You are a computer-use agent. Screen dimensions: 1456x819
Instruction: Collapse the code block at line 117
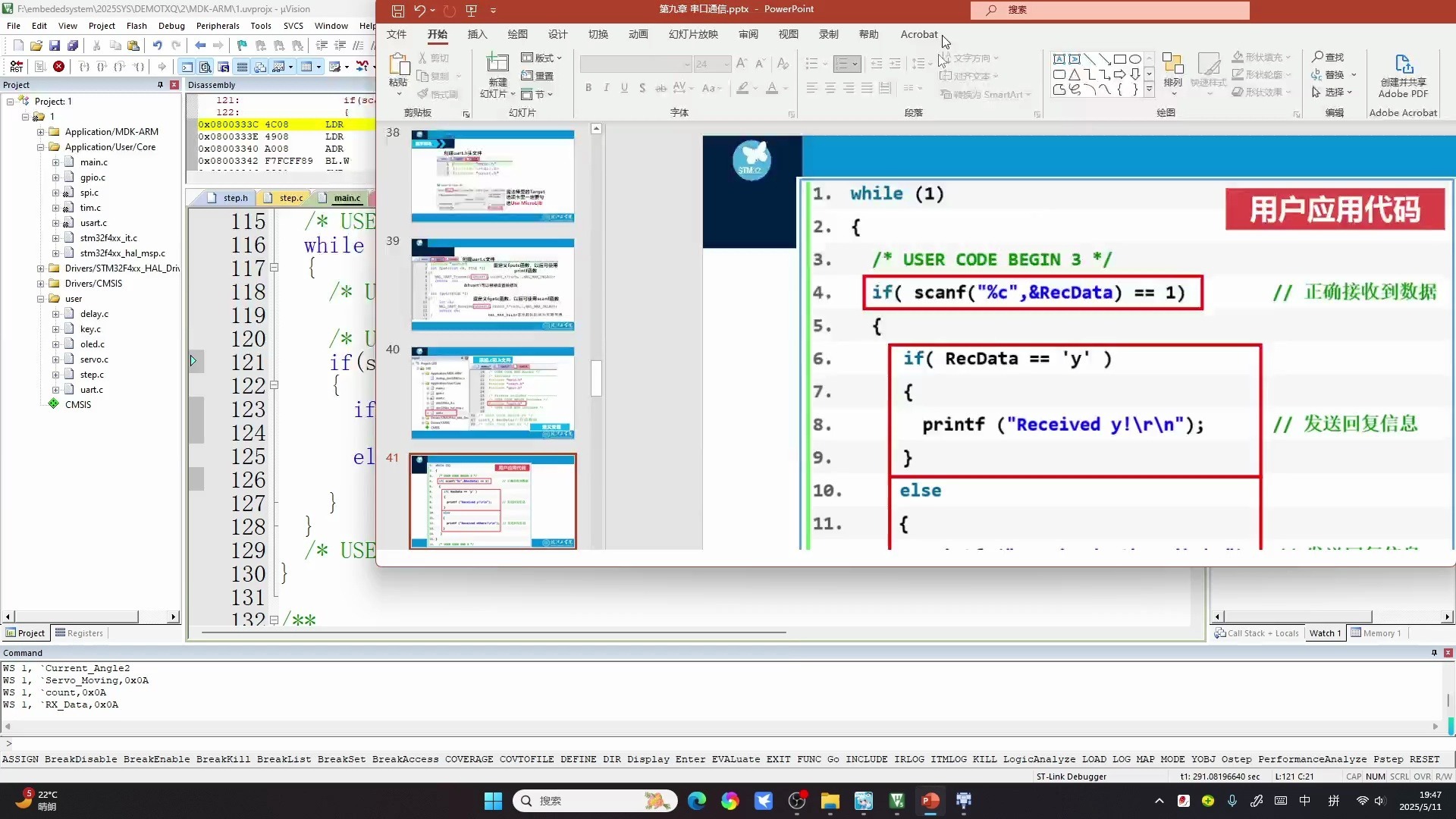275,268
